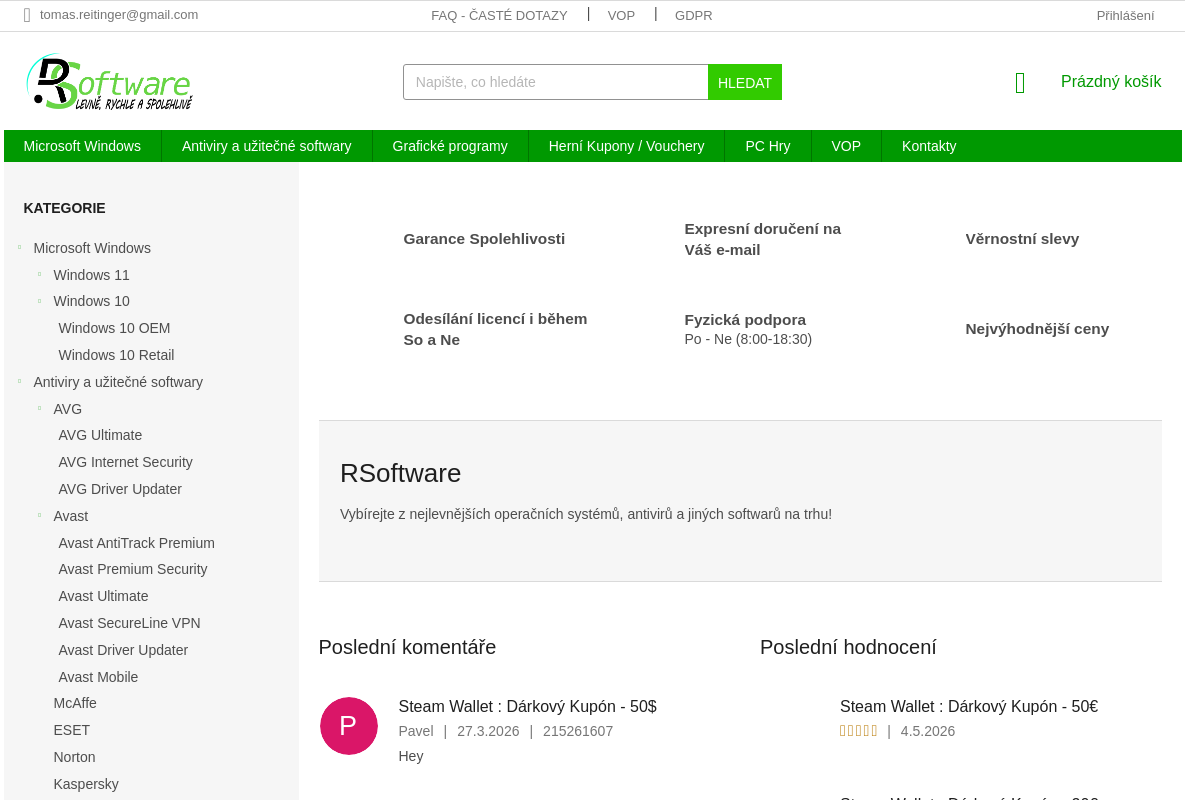
Task: Click star rating for Steam Wallet 50€
Action: point(859,731)
